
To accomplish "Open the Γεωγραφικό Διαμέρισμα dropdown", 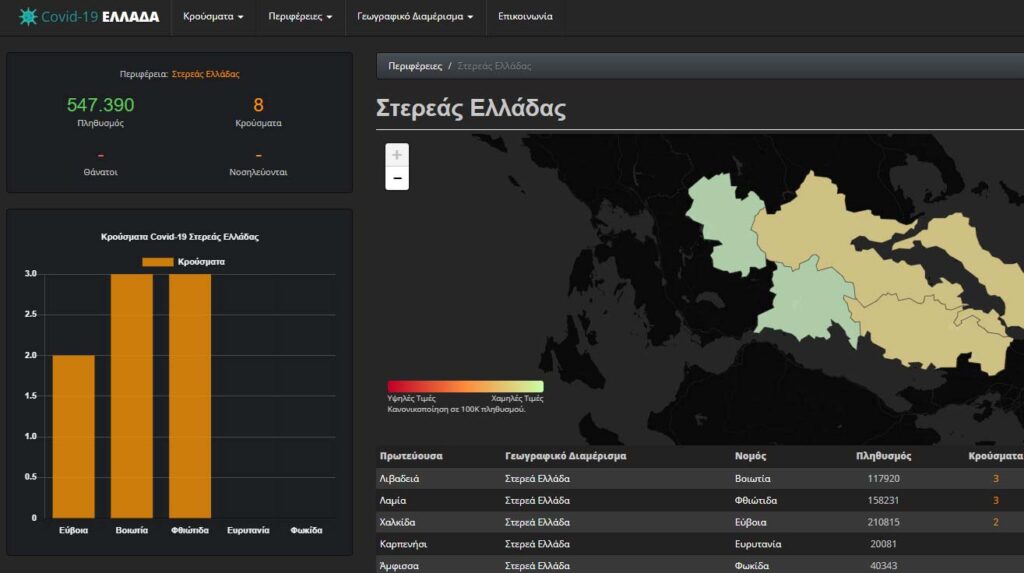I will coord(415,17).
